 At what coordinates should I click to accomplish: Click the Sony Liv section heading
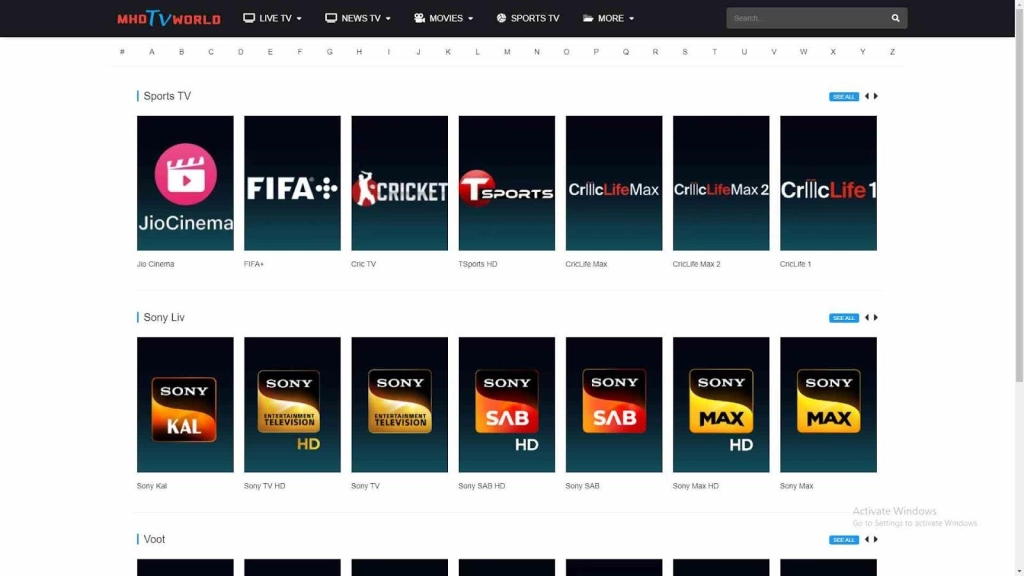[164, 317]
